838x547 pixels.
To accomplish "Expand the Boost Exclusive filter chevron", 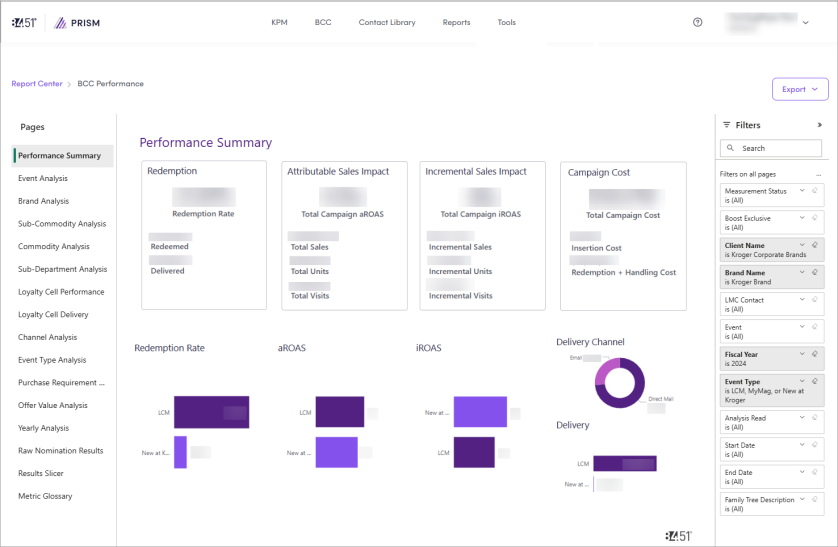I will (802, 217).
